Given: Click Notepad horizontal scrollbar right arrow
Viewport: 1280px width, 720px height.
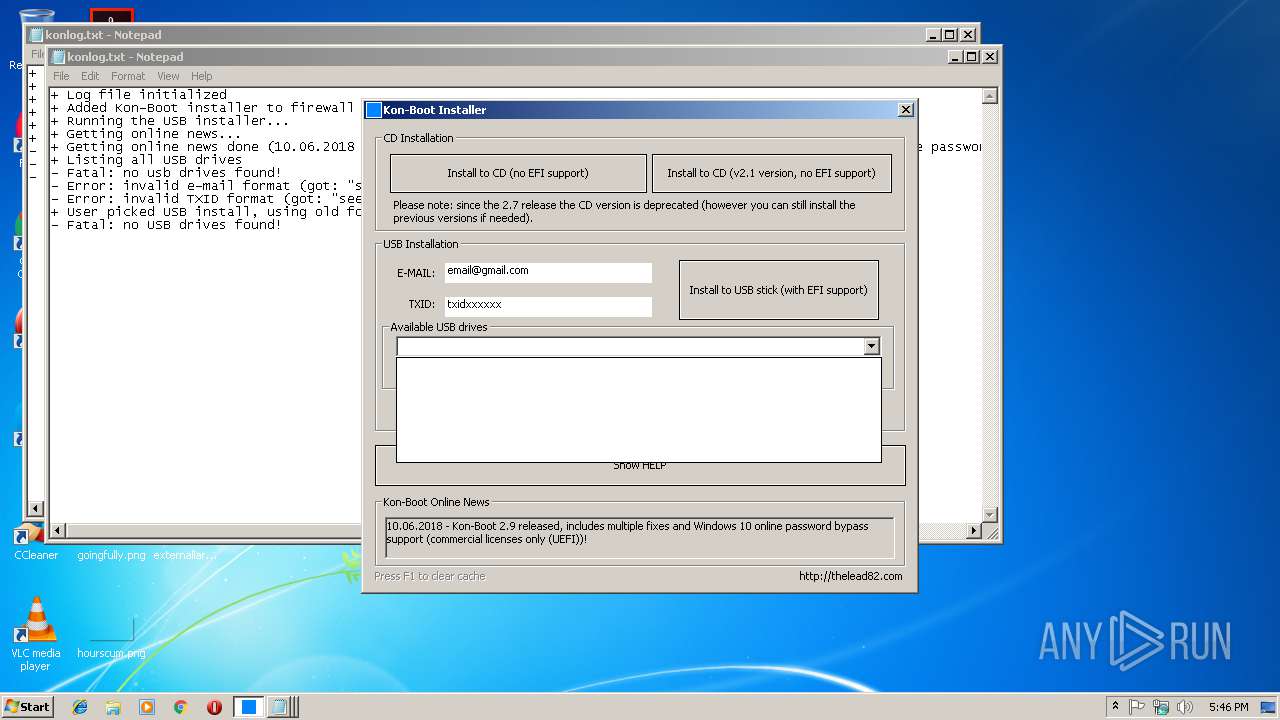Looking at the screenshot, I should point(974,531).
